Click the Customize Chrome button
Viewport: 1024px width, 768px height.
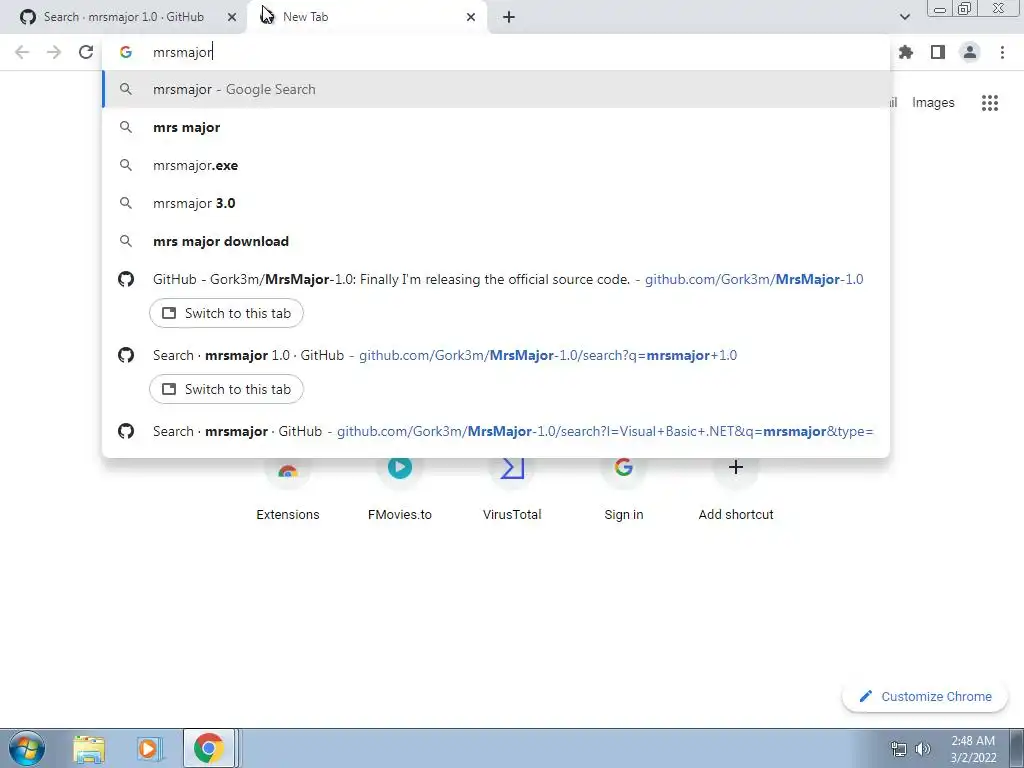(x=926, y=696)
